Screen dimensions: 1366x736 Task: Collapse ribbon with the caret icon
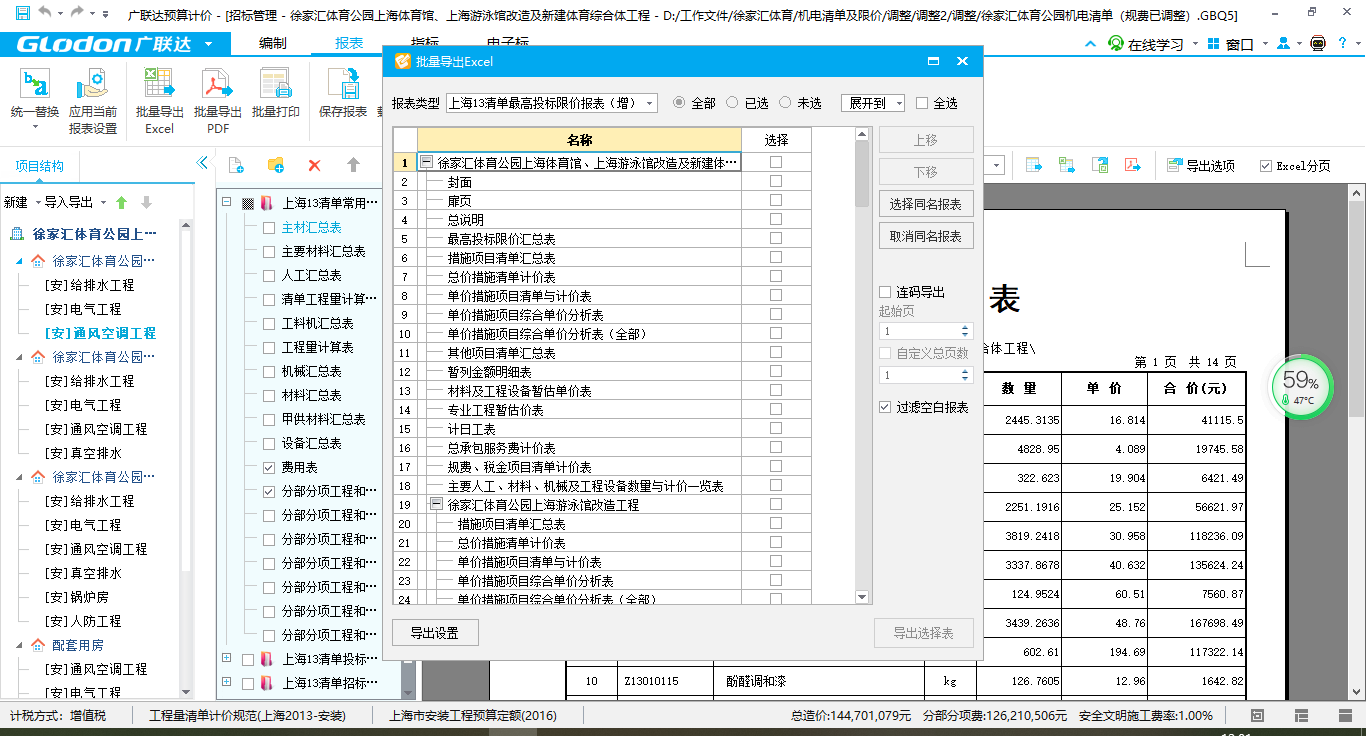pyautogui.click(x=1092, y=44)
